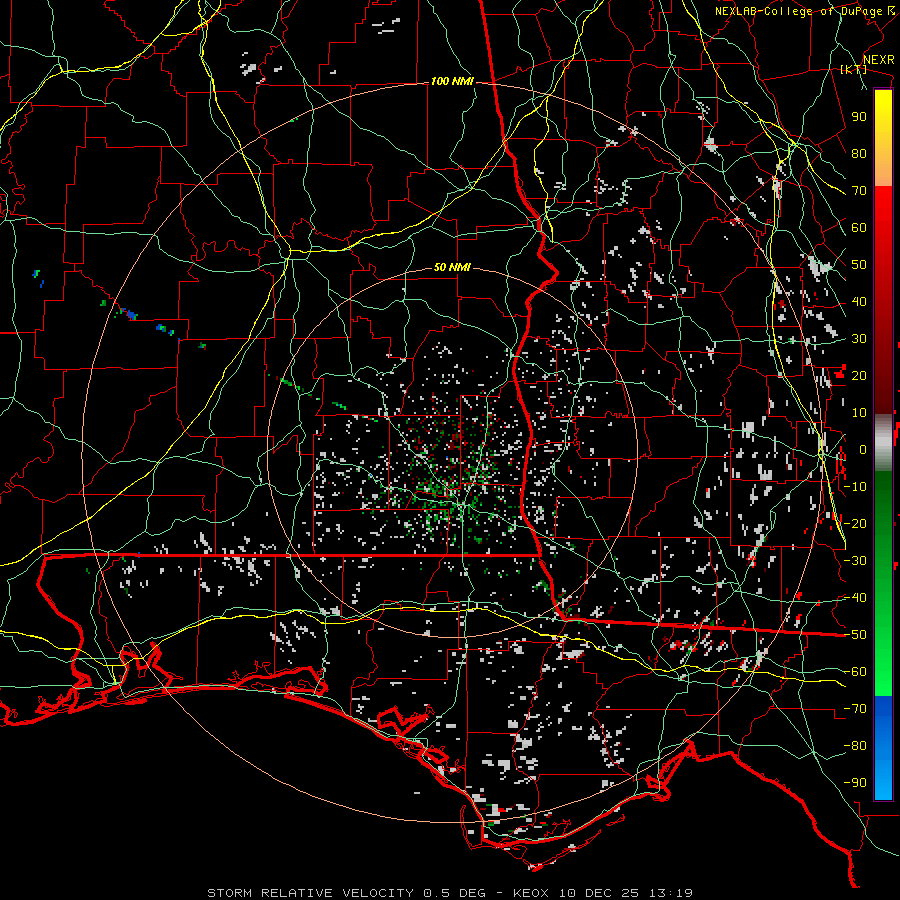
Task: Select the "90" value on velocity scale
Action: point(859,117)
